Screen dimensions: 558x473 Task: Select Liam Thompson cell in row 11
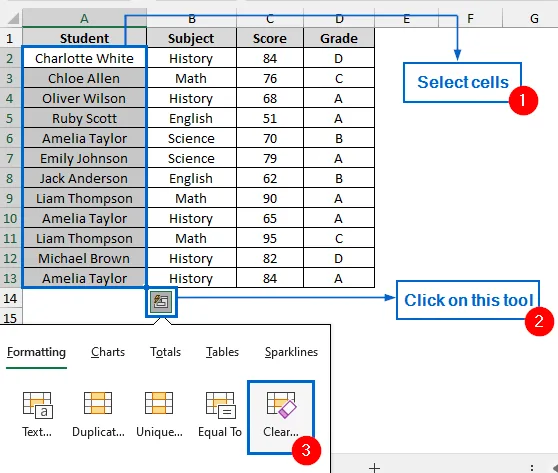(x=84, y=238)
